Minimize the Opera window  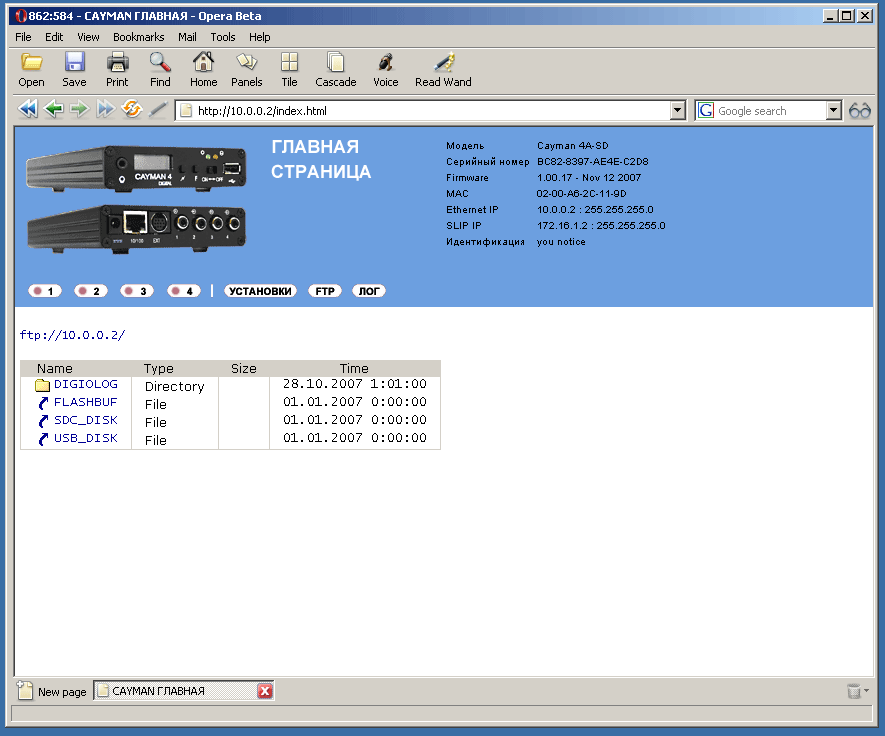pos(830,16)
